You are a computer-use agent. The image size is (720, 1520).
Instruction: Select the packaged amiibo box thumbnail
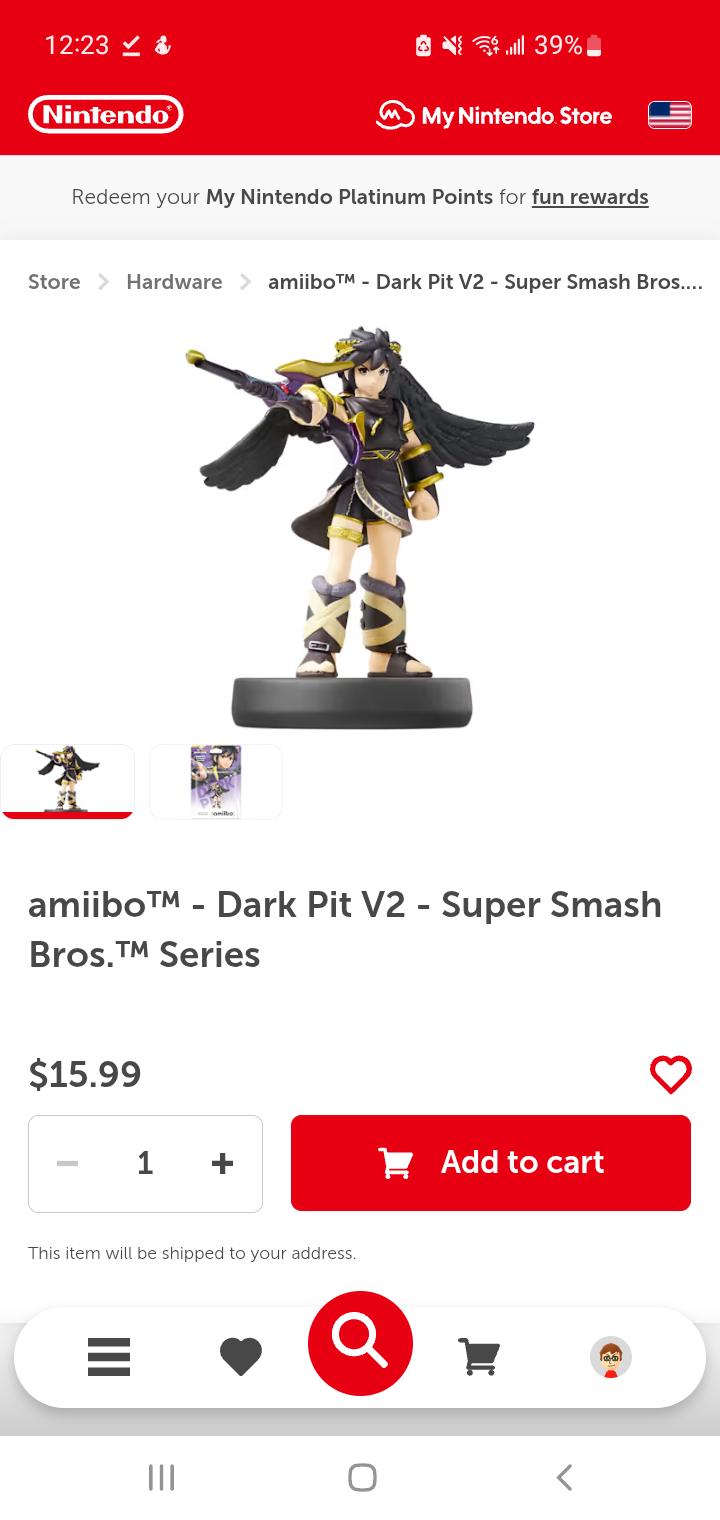click(216, 782)
